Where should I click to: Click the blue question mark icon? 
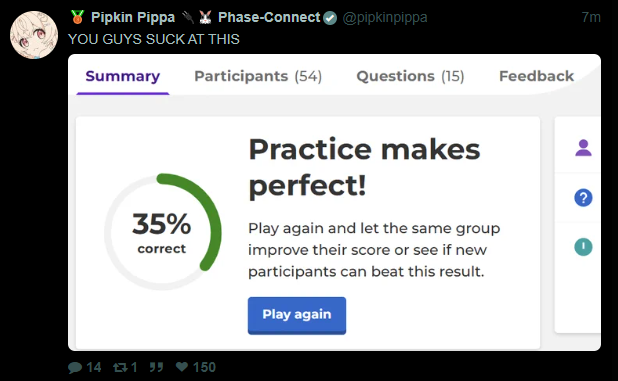(x=583, y=198)
